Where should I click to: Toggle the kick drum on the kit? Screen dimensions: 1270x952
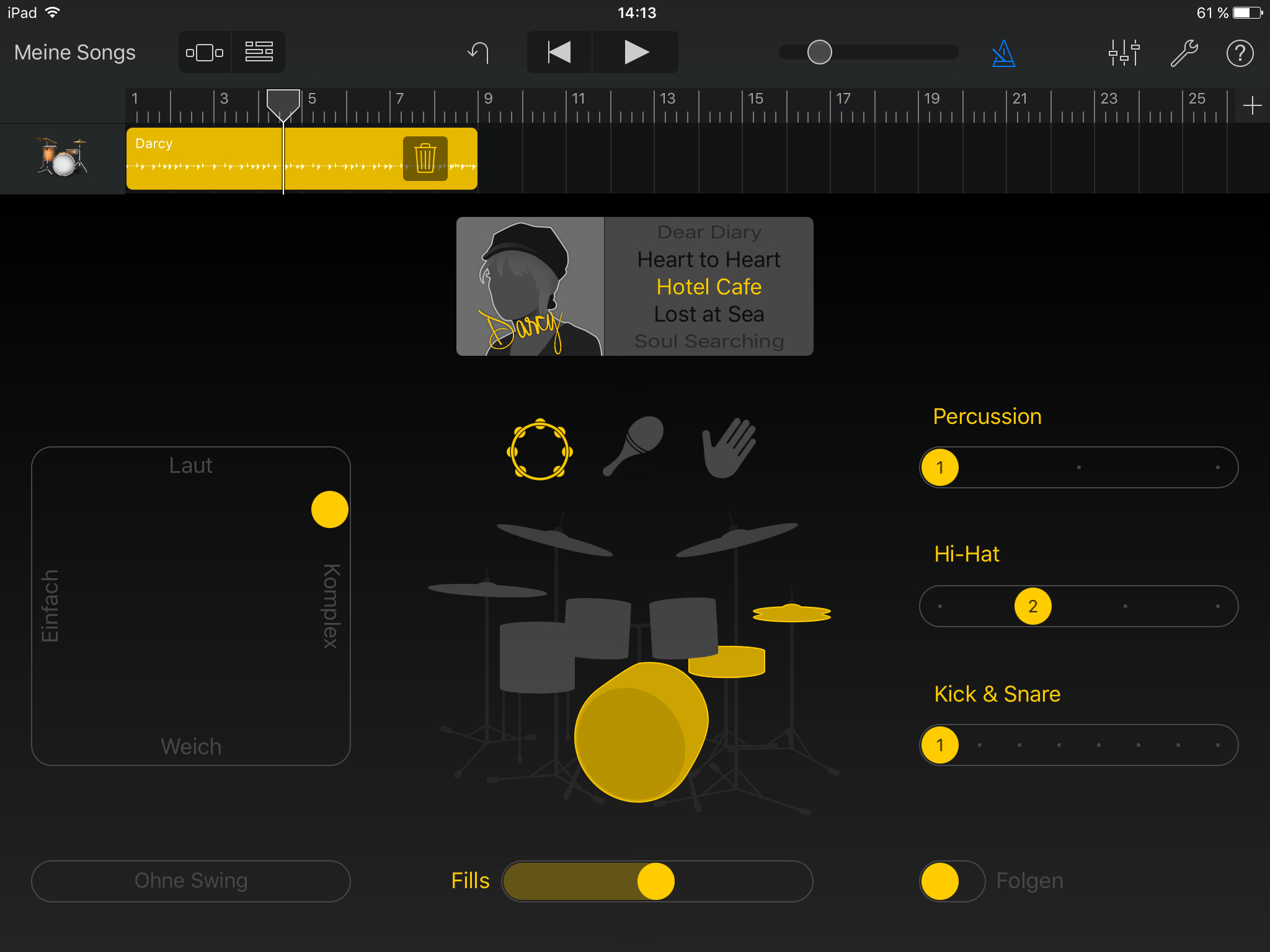[x=639, y=734]
